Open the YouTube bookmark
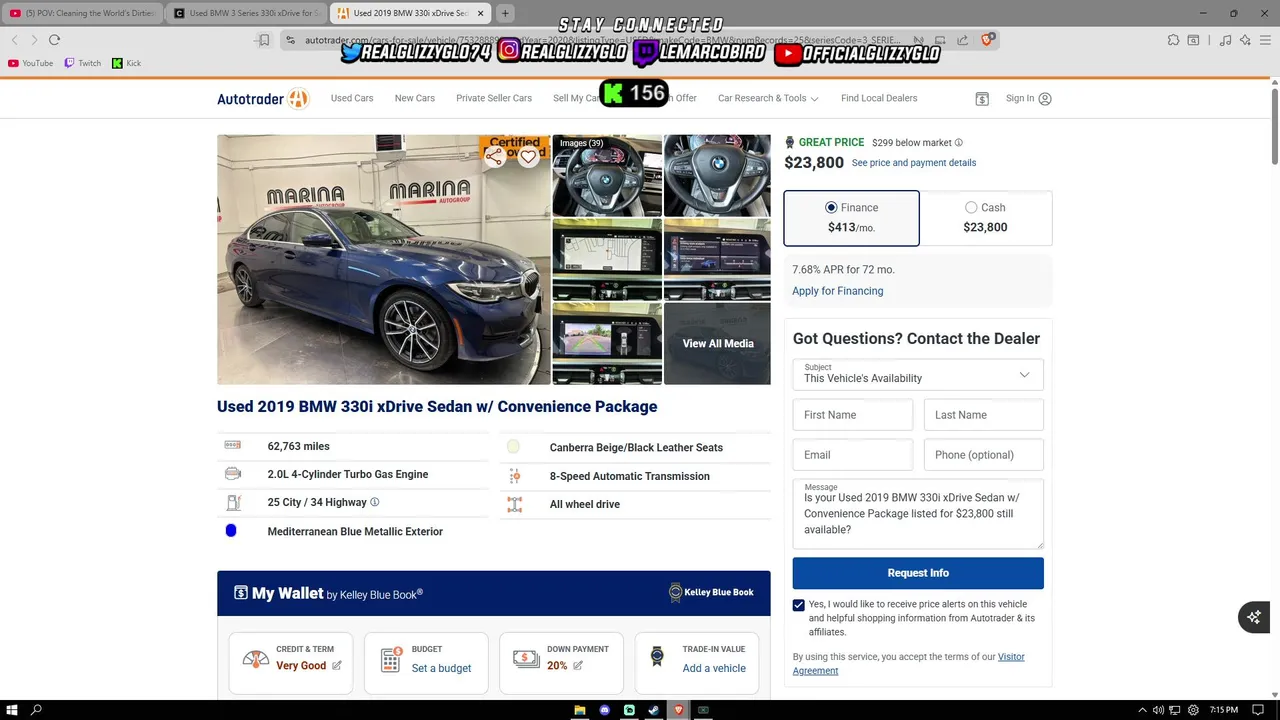The width and height of the screenshot is (1280, 720). coord(30,63)
